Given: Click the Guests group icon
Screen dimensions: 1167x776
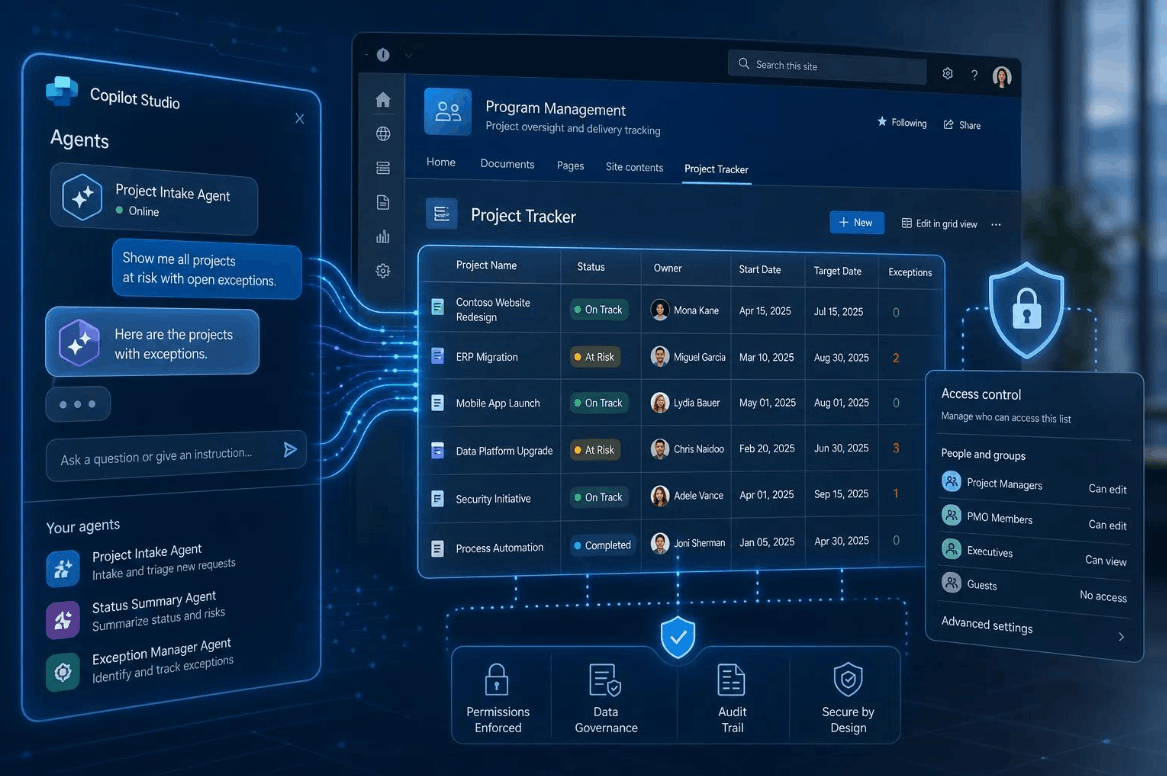Looking at the screenshot, I should (951, 582).
